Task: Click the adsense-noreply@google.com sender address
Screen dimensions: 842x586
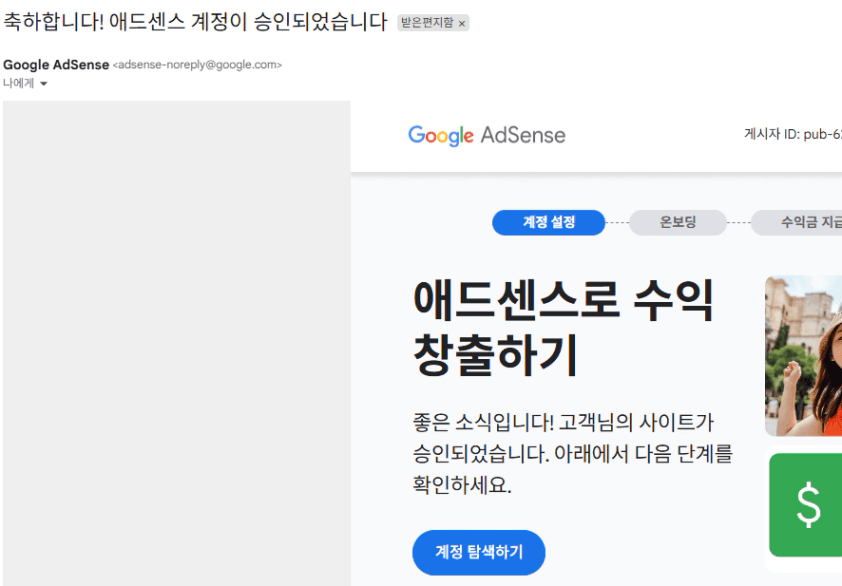Action: (197, 65)
